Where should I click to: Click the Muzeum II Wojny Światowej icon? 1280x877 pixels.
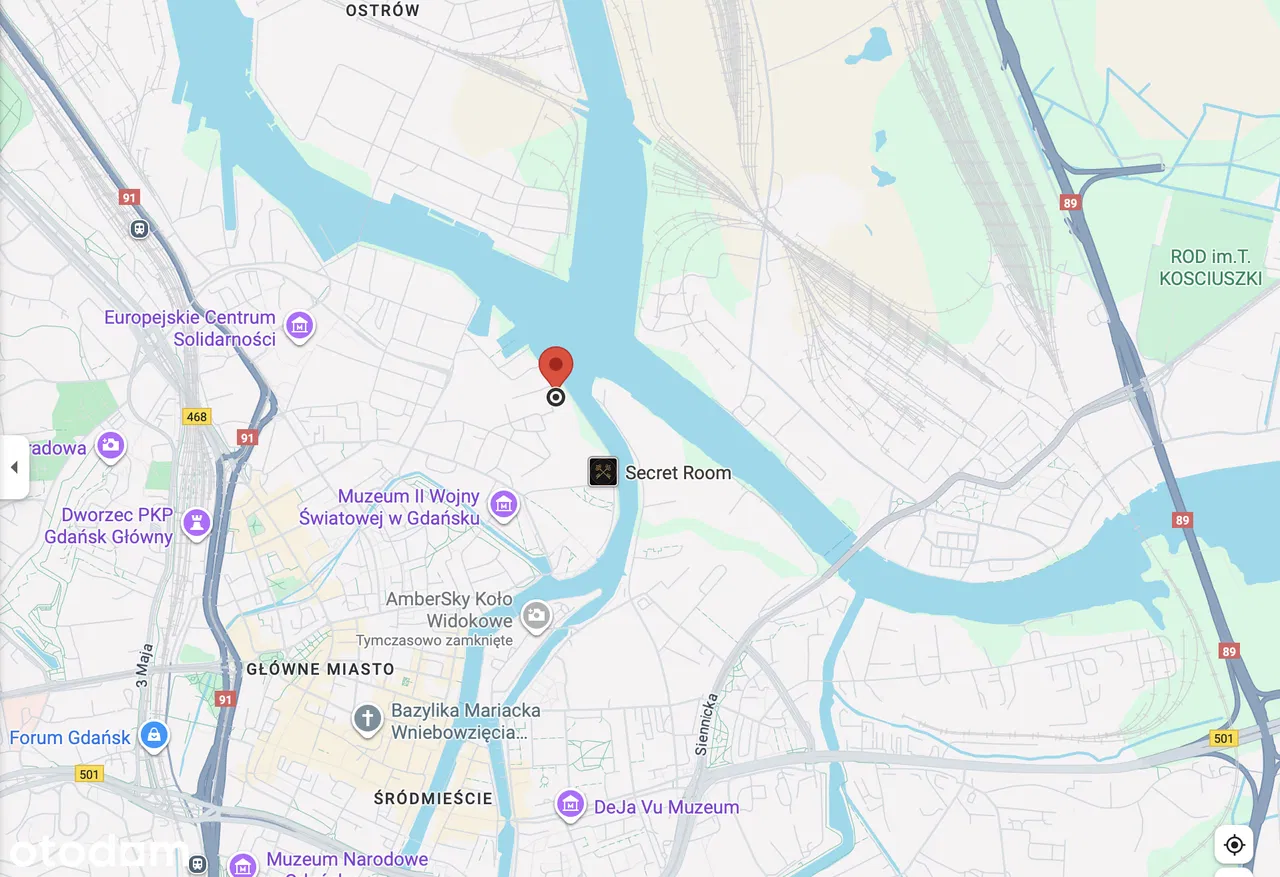[x=503, y=505]
